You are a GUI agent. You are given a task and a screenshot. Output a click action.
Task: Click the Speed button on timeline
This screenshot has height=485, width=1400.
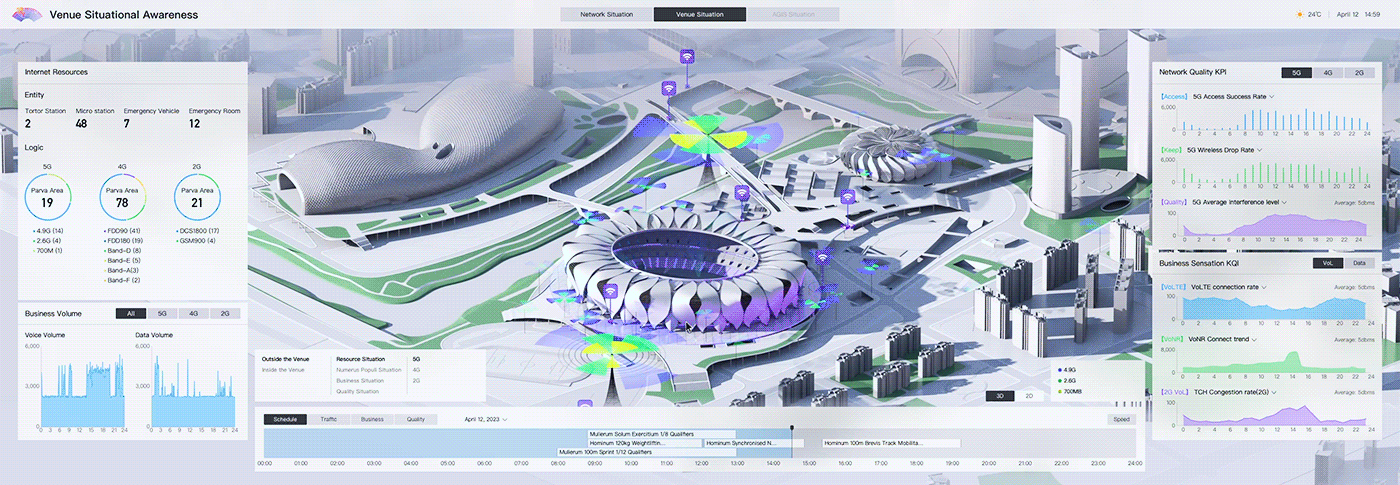click(x=1122, y=420)
